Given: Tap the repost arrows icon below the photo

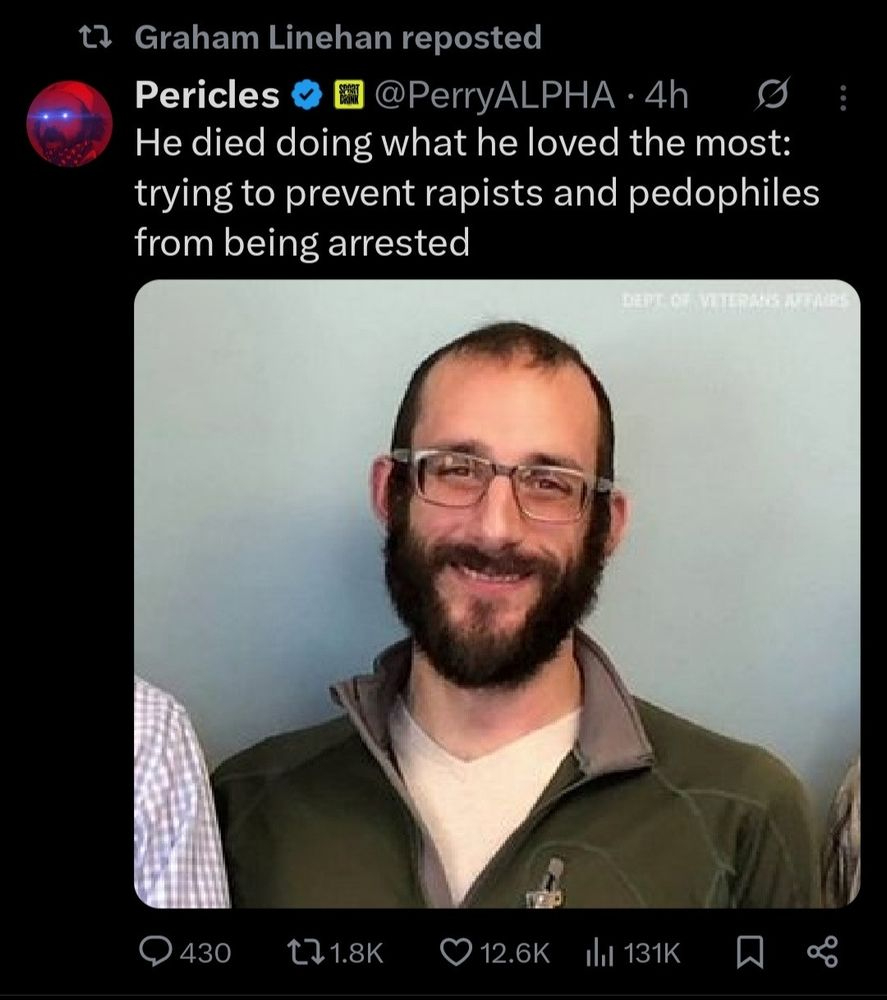Looking at the screenshot, I should point(304,952).
